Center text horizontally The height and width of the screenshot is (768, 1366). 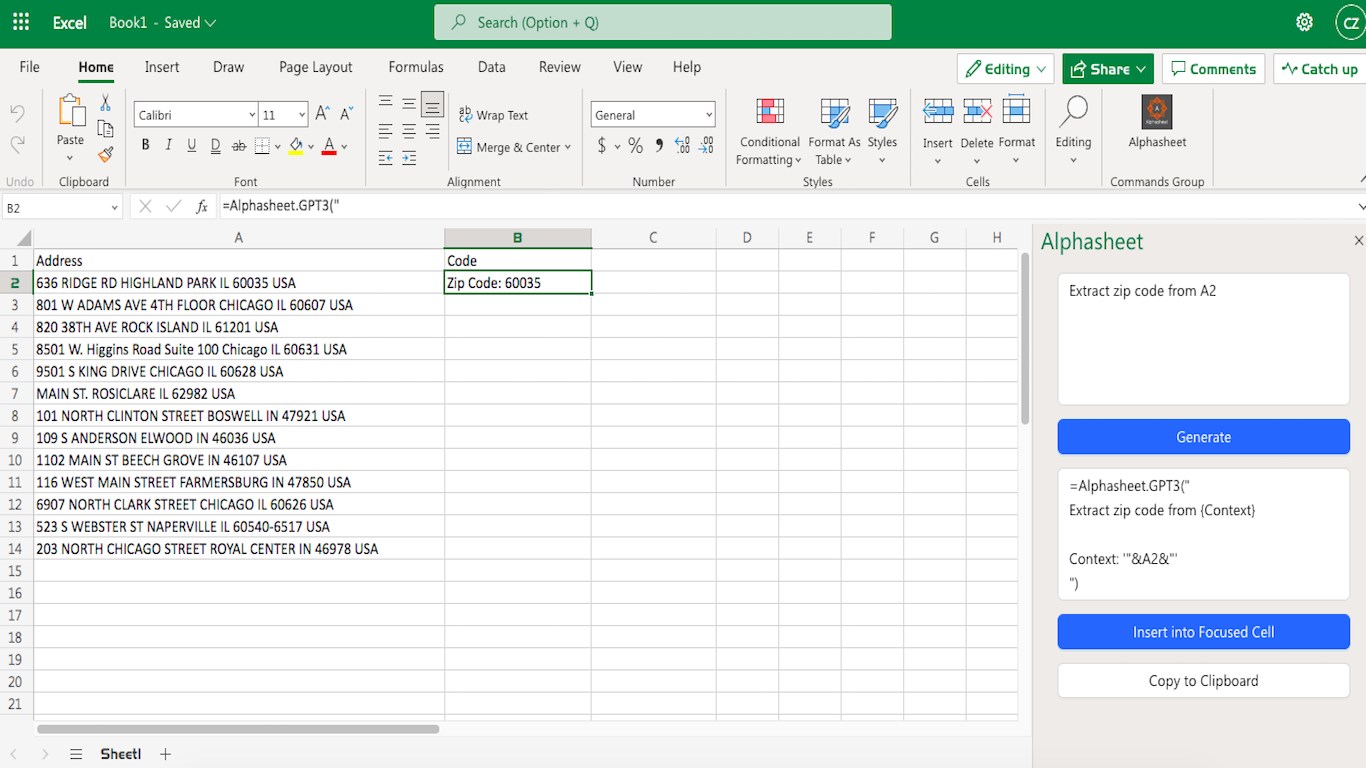click(x=409, y=131)
